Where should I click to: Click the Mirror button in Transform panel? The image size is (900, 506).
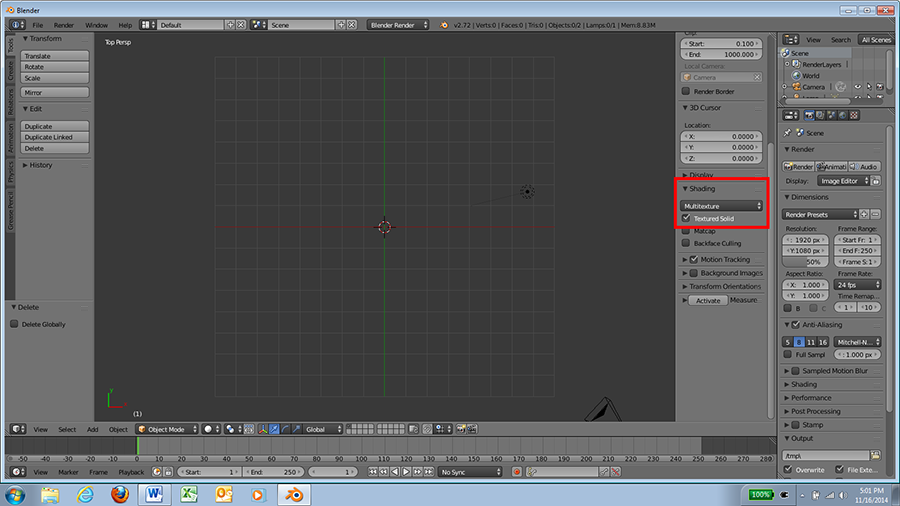pyautogui.click(x=55, y=92)
